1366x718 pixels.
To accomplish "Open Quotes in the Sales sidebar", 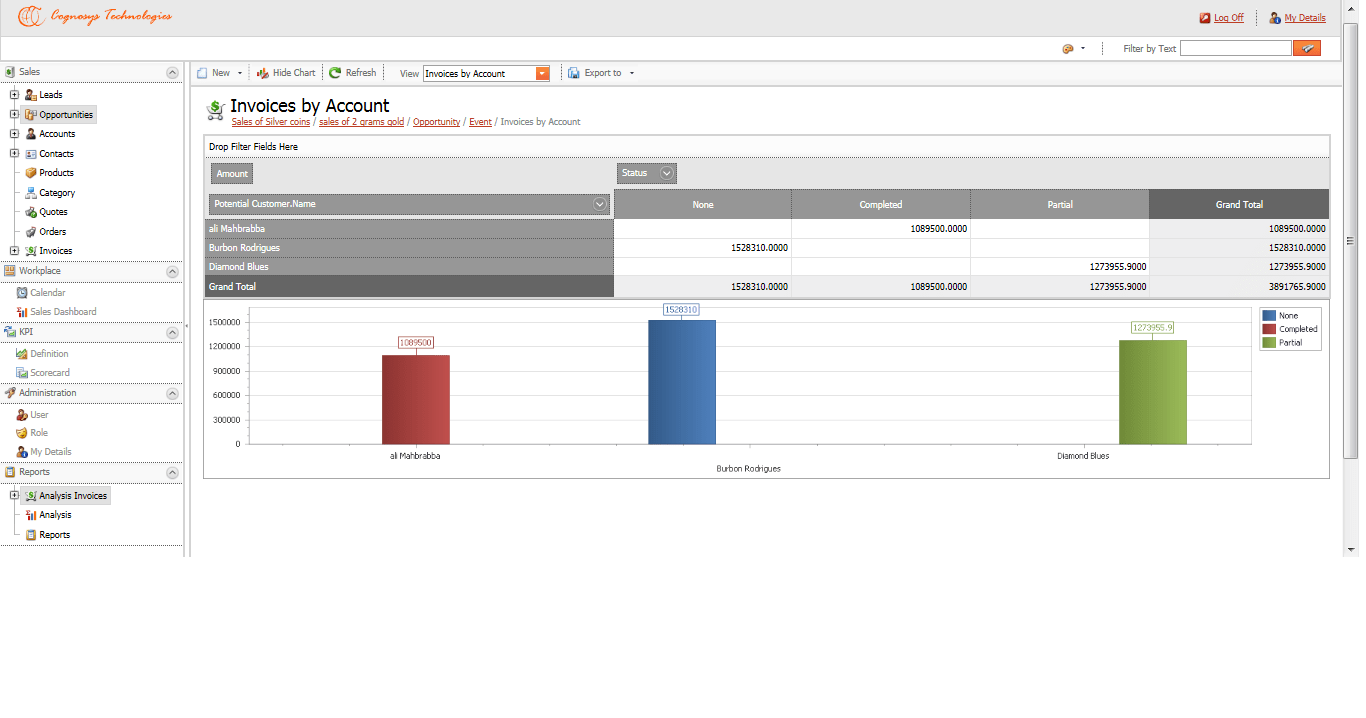I will coord(53,212).
